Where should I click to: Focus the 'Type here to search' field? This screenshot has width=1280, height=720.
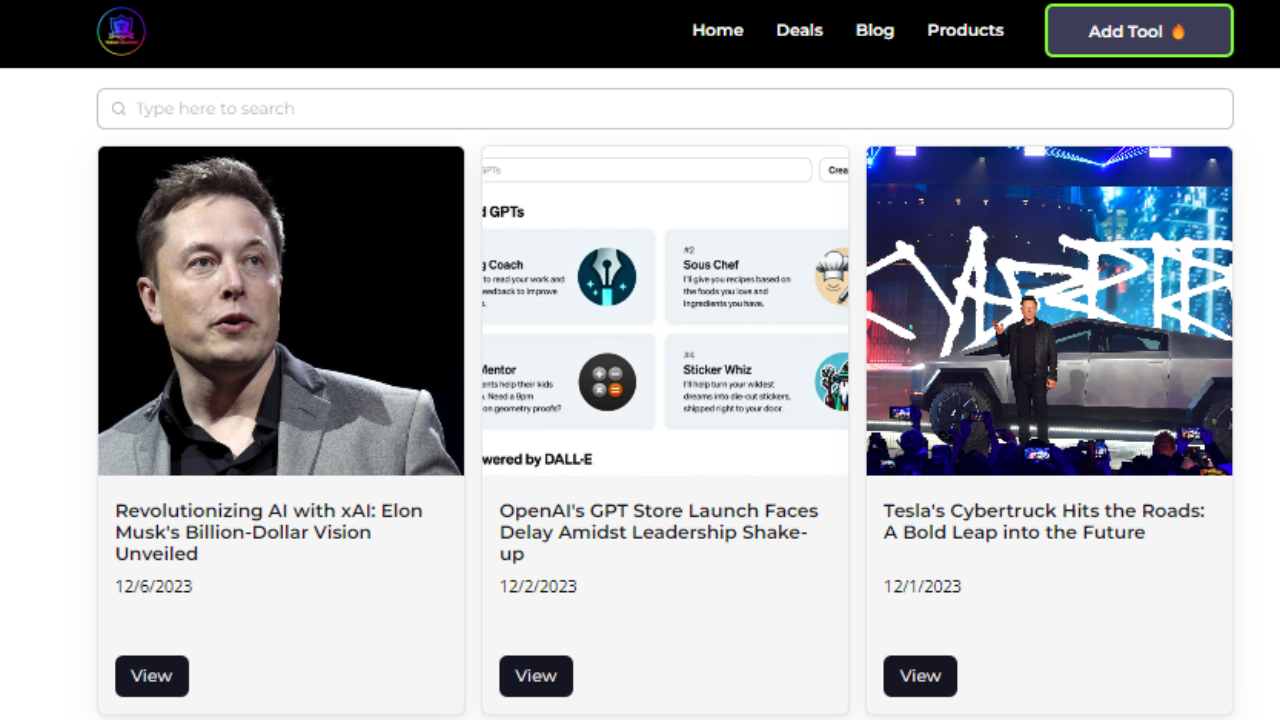(x=665, y=109)
